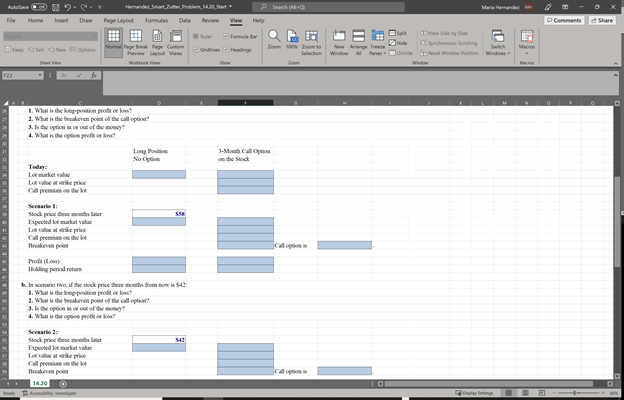Click the horizontal scrollbar

click(489, 384)
